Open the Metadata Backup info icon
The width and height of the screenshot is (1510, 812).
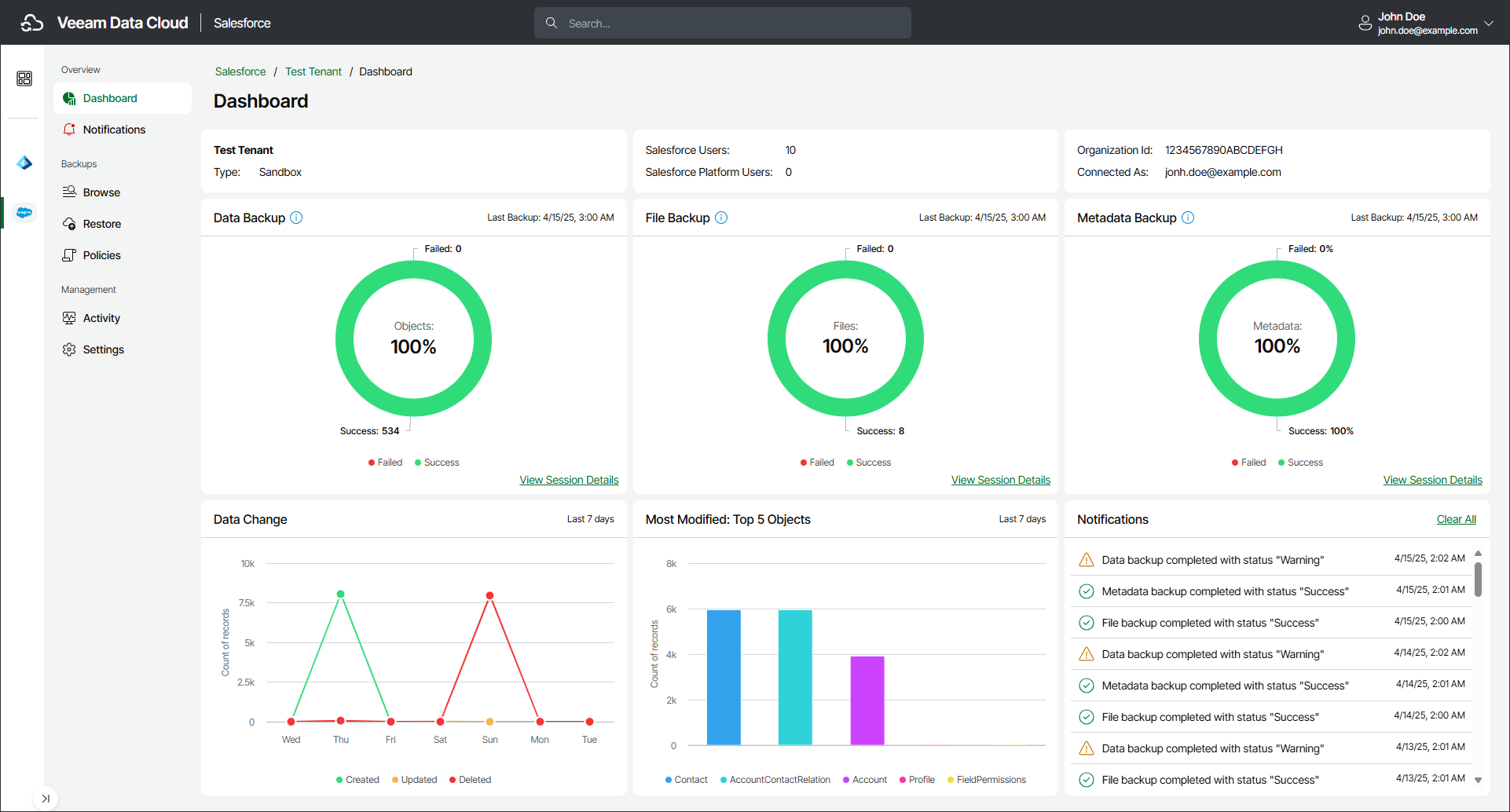tap(1188, 218)
